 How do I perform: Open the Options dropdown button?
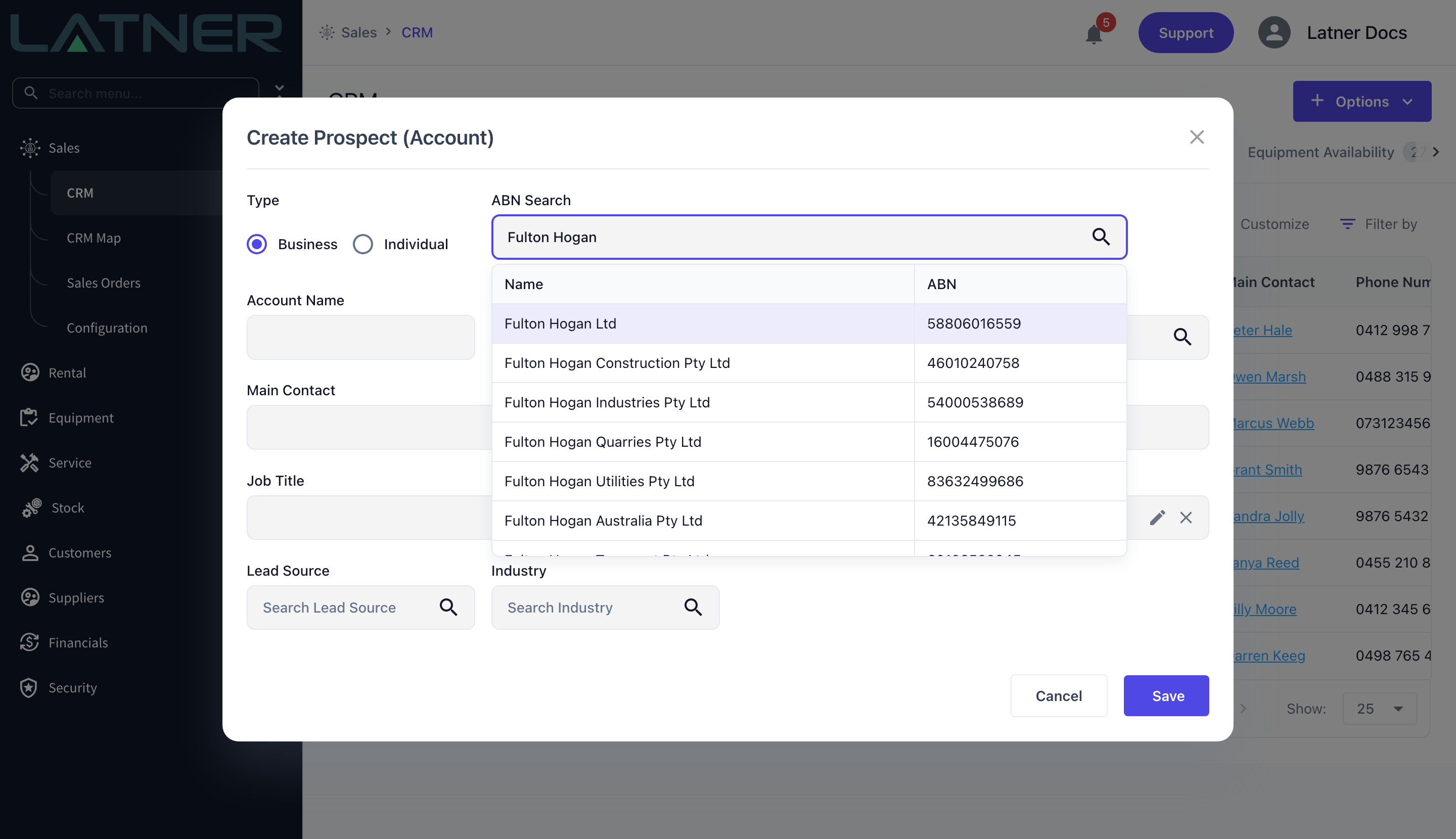click(1361, 102)
